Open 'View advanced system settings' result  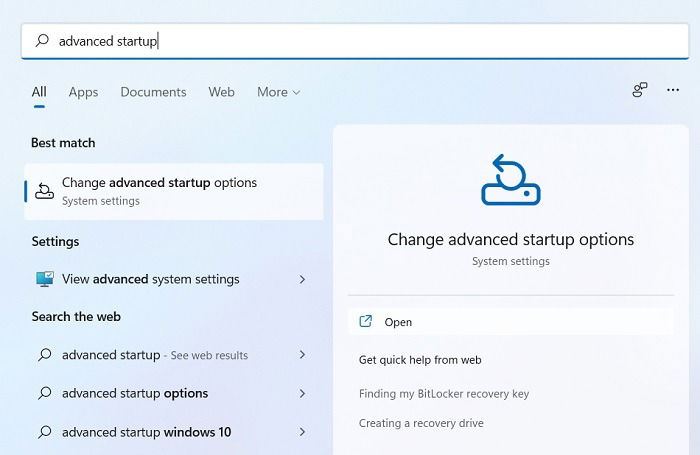coord(174,280)
